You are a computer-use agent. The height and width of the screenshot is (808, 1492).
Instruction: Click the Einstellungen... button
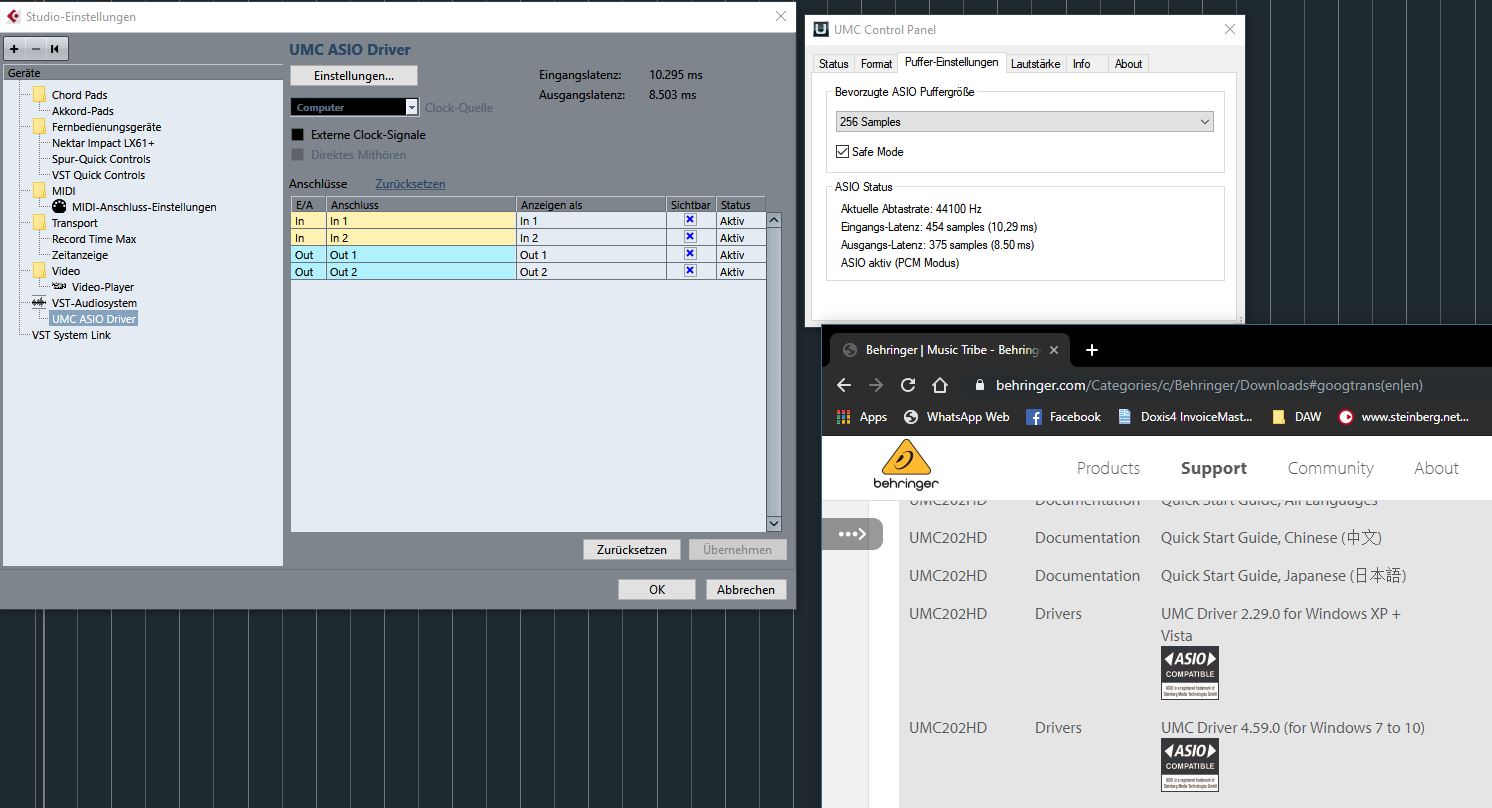coord(353,76)
